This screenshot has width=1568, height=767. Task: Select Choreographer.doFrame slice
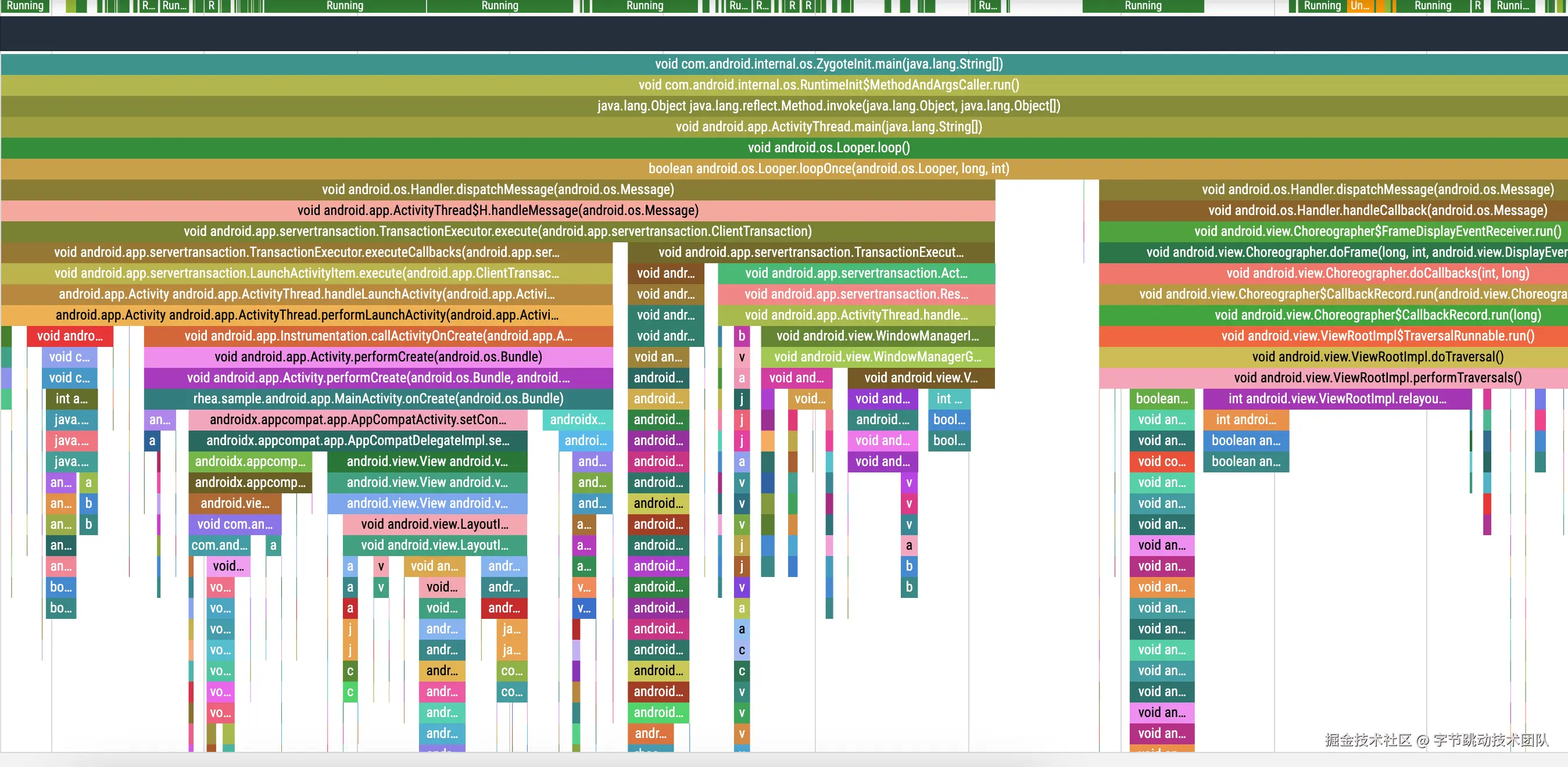[x=1333, y=253]
